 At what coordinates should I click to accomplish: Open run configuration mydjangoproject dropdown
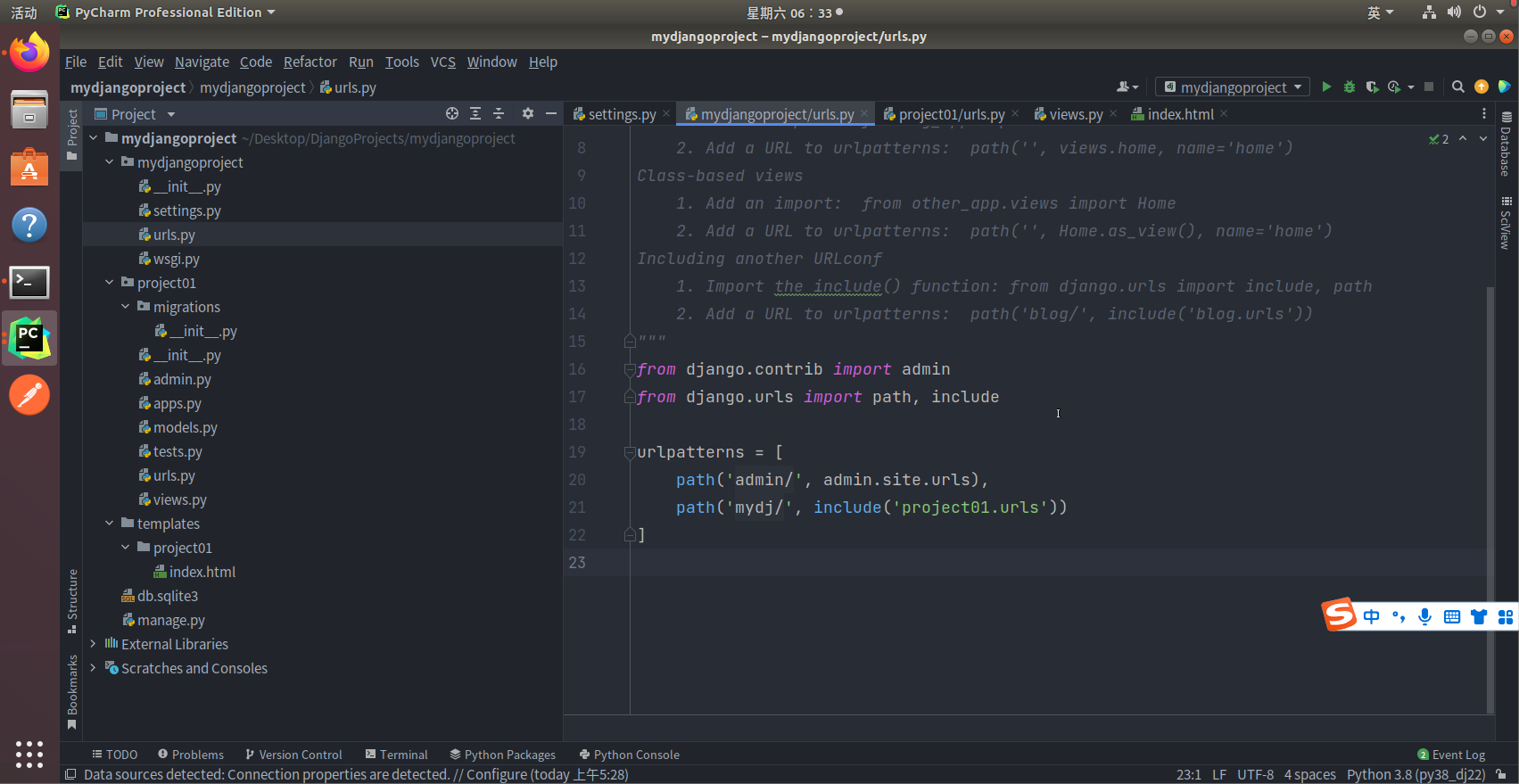coord(1233,87)
